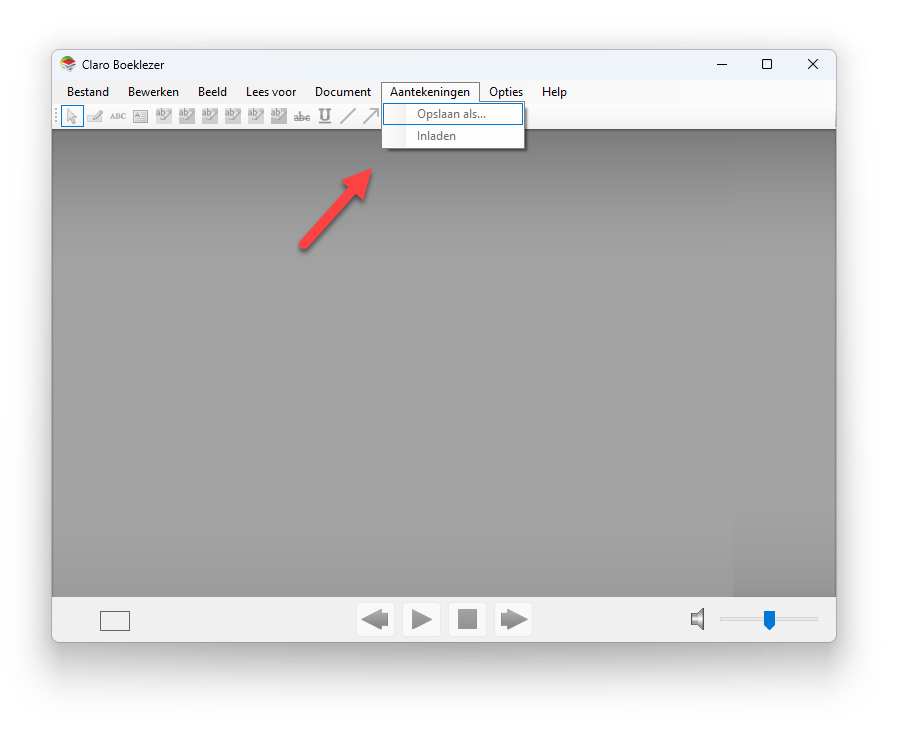Choose the pencil edit annotation tool
Screen dimensions: 902x754
tap(95, 116)
